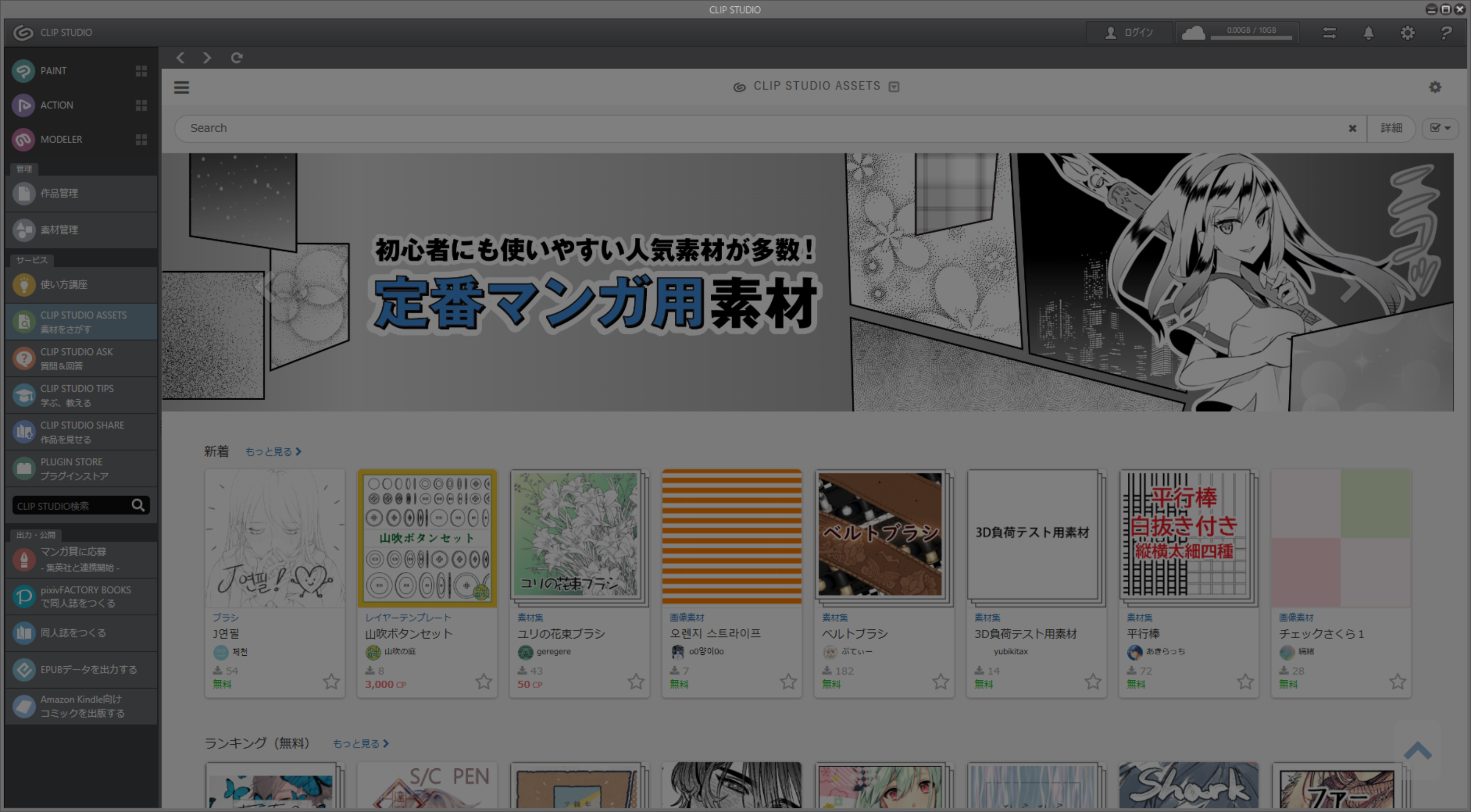
Task: Open the Shark ranking thumbnail
Action: tap(1189, 785)
